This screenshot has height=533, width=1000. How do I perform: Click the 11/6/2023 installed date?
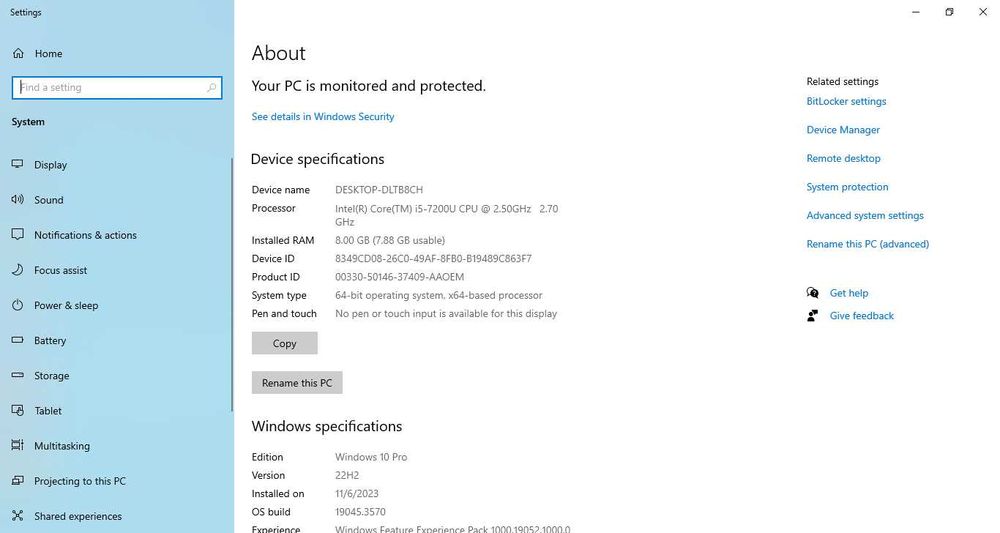[x=357, y=493]
